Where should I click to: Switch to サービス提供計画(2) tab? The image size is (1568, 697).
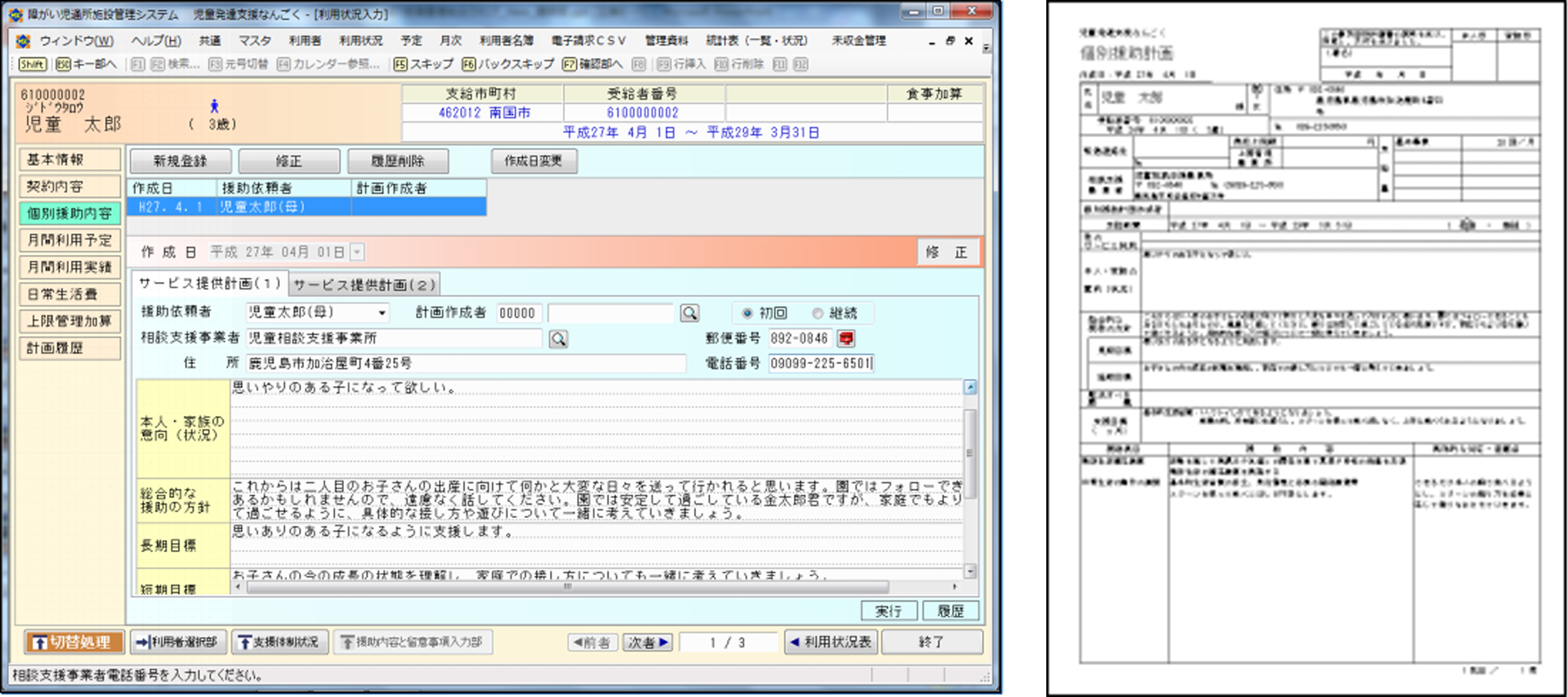(x=364, y=284)
